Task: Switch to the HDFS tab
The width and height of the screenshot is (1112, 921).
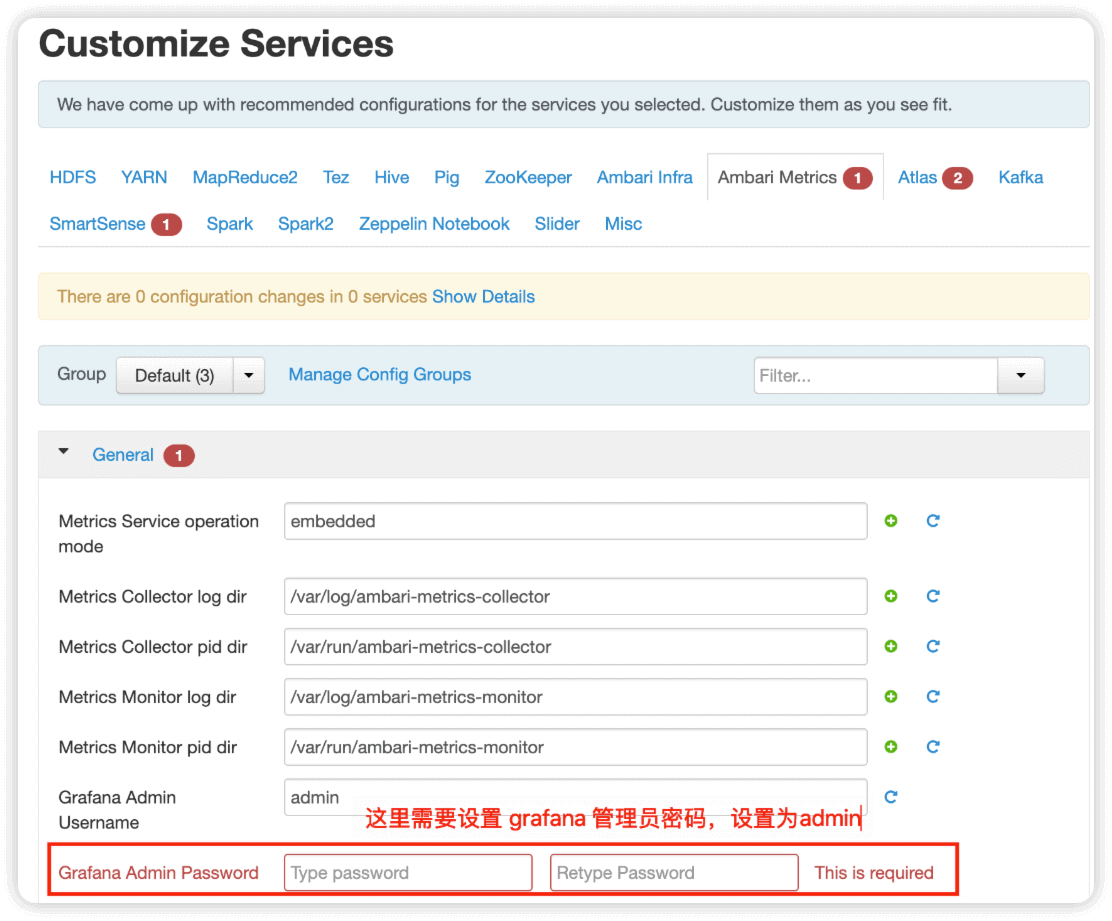Action: 73,177
